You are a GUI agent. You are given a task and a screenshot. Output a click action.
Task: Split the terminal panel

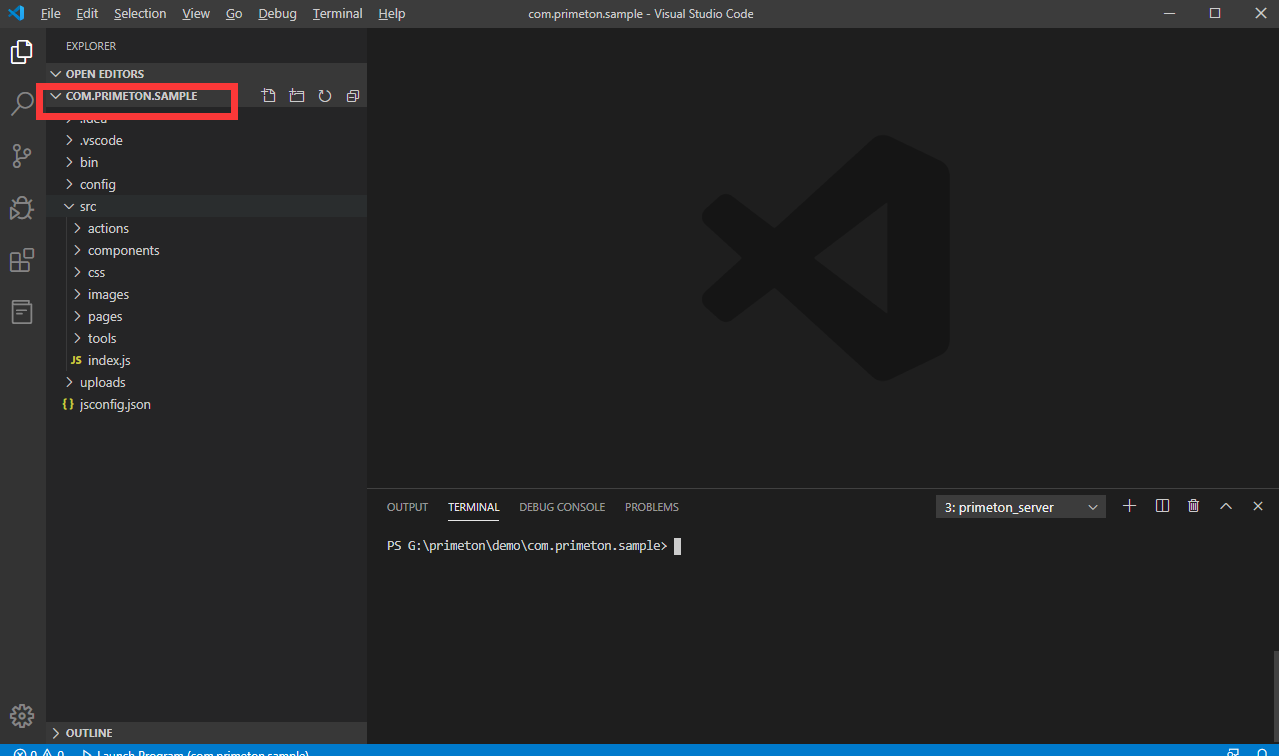pos(1162,506)
